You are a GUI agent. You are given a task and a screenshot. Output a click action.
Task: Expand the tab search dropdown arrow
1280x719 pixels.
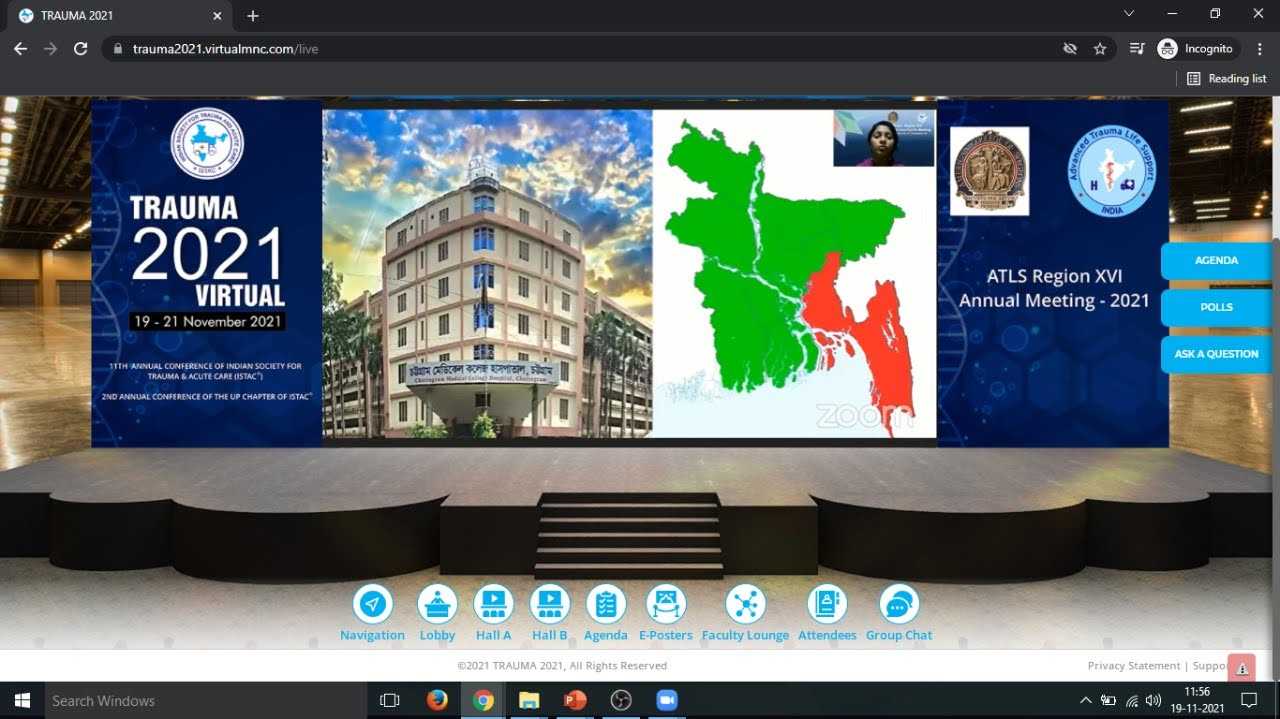(1129, 14)
